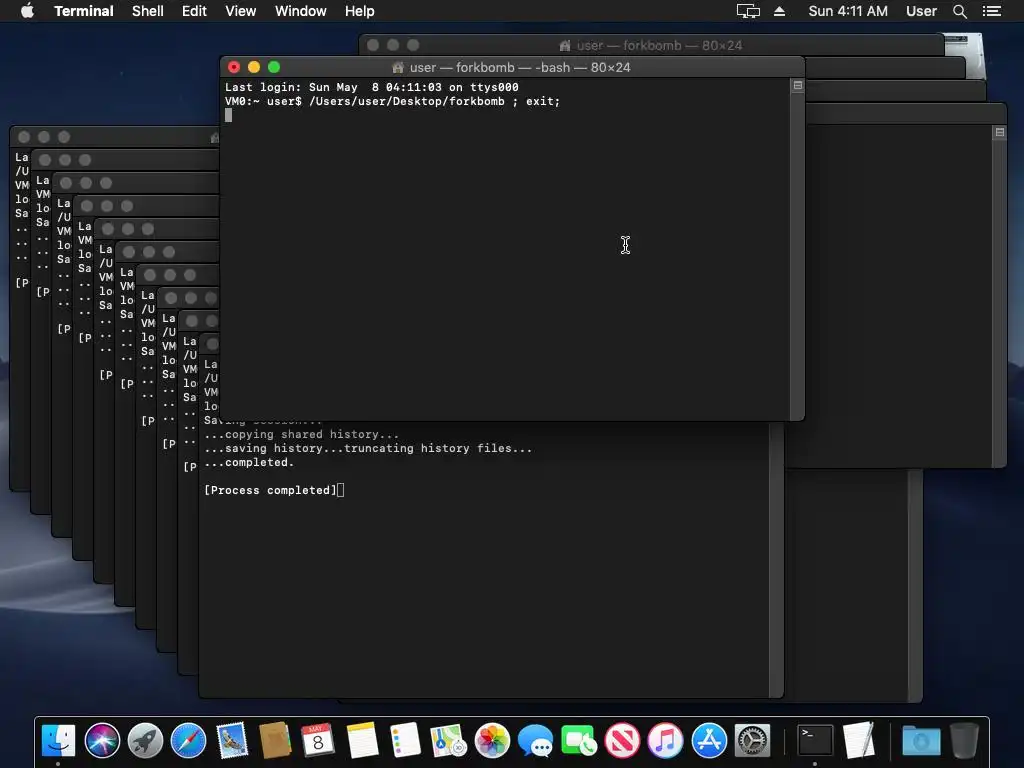This screenshot has height=768, width=1024.
Task: Open Spotlight search magnifier
Action: pyautogui.click(x=959, y=11)
